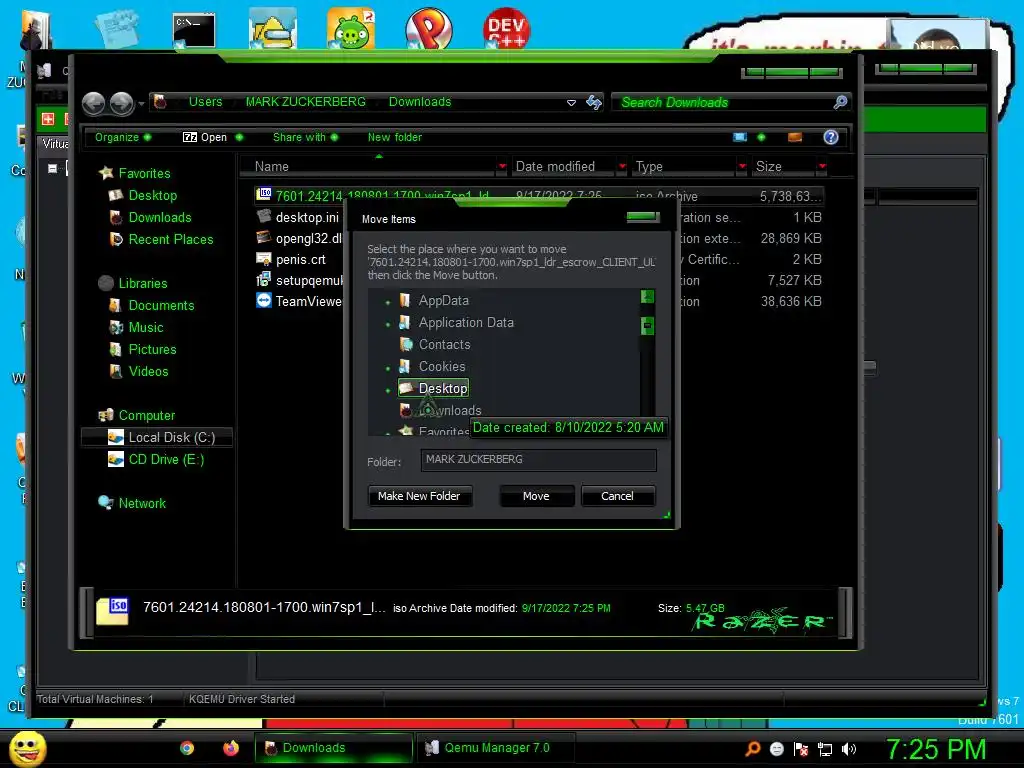Open the Angry Birds desktop shortcut

351,29
